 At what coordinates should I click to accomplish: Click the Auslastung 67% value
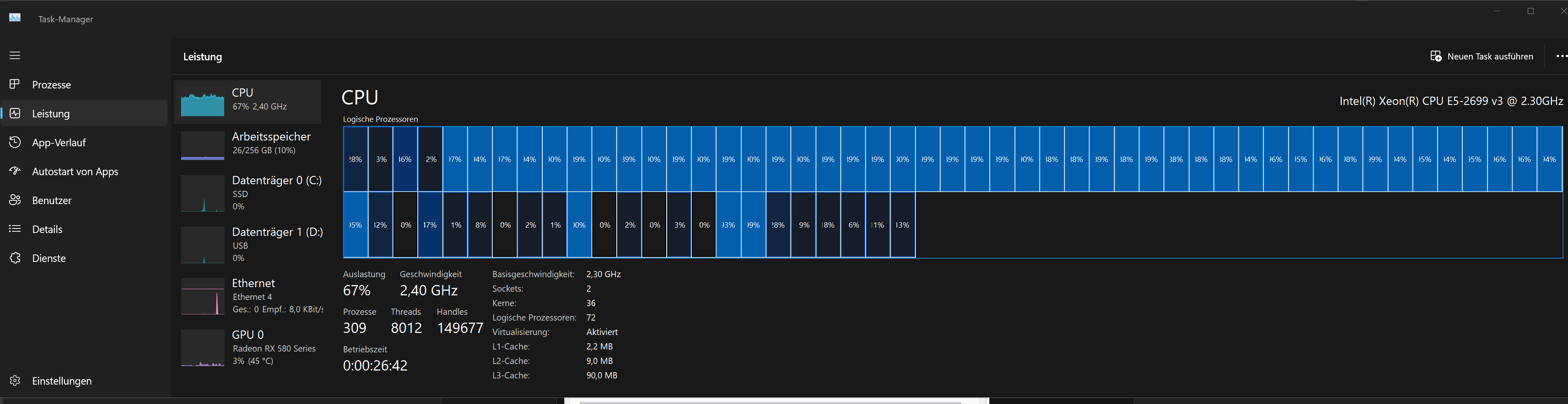(x=357, y=291)
